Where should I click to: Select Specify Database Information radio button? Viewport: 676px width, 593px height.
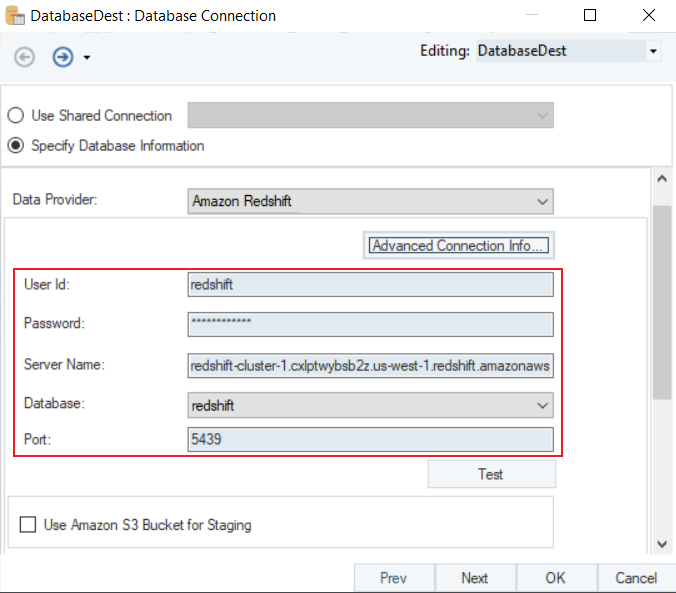pos(16,146)
